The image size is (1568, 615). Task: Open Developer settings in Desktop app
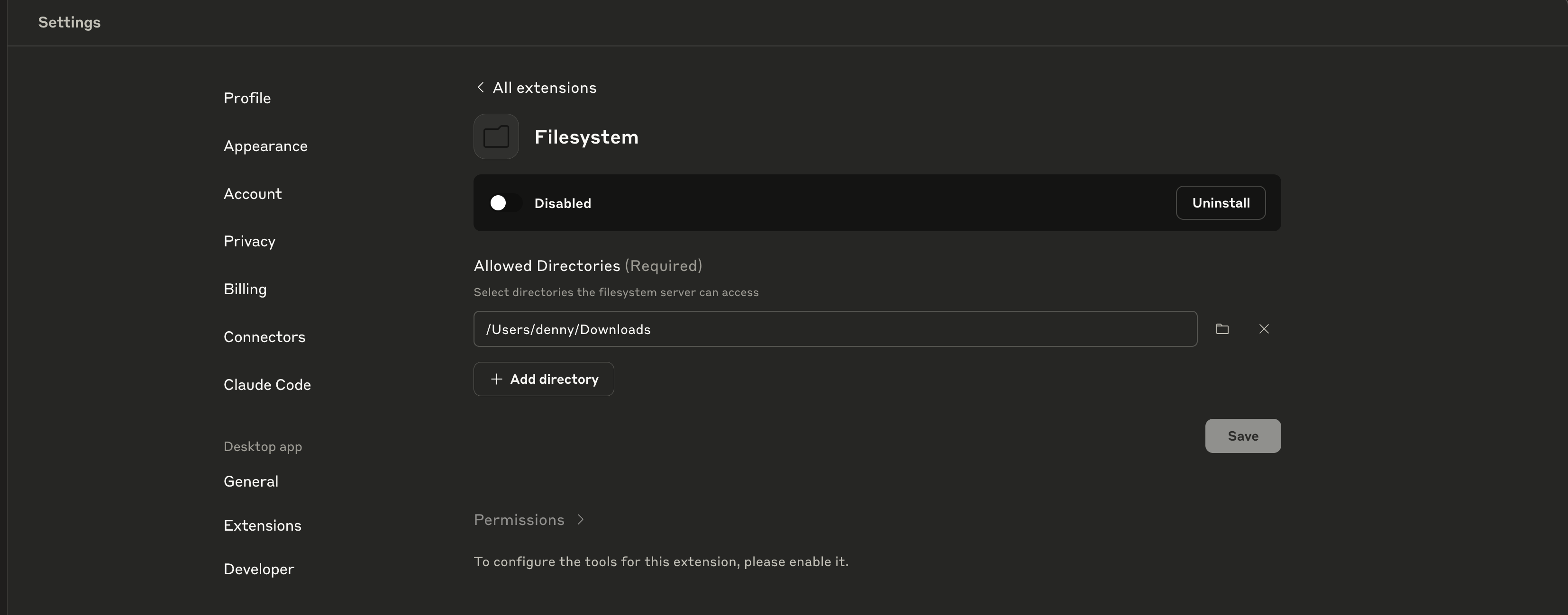tap(259, 569)
